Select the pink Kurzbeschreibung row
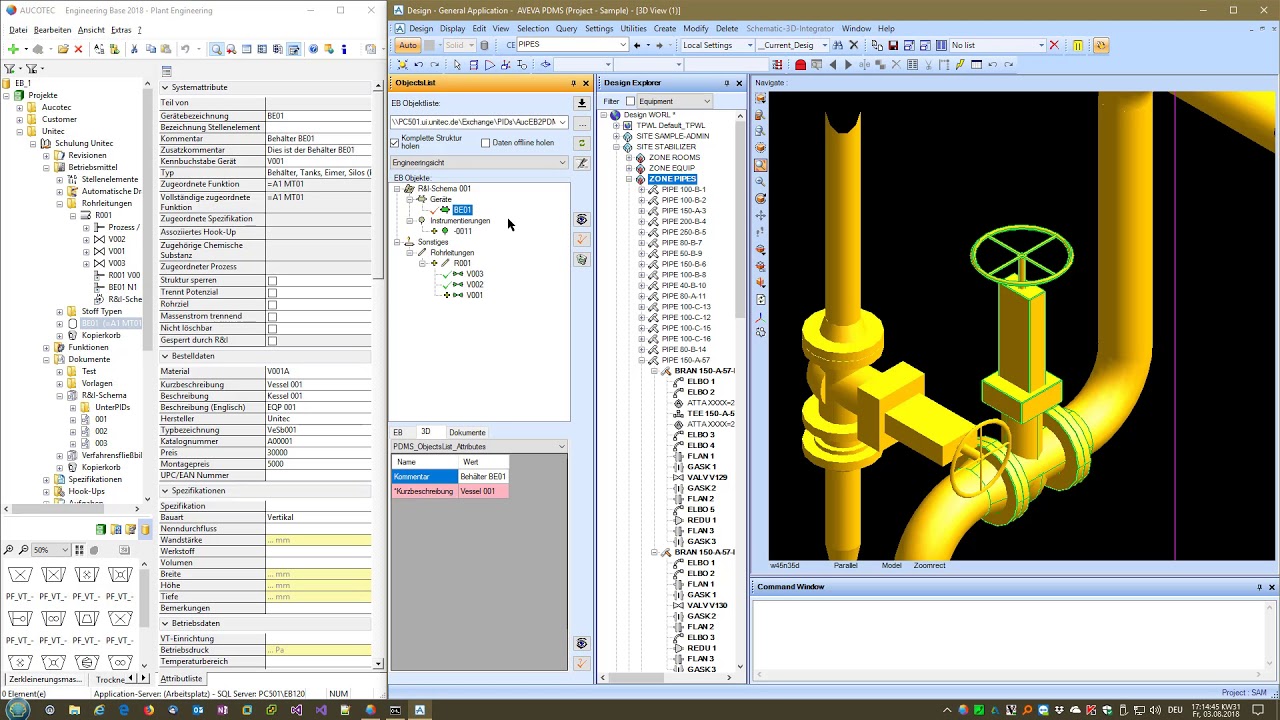The width and height of the screenshot is (1280, 720). [x=450, y=491]
